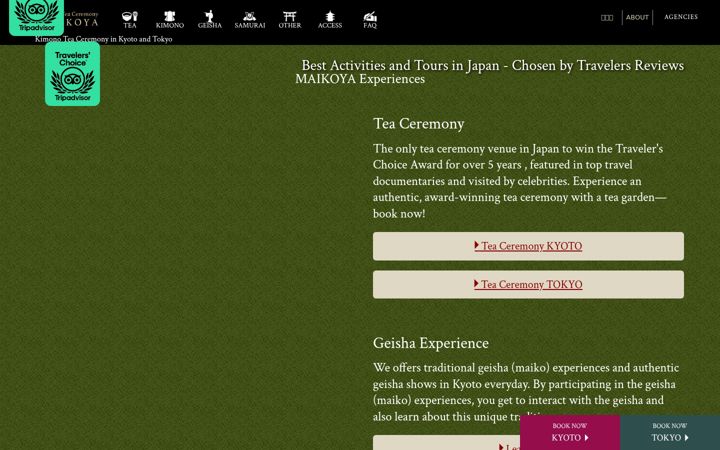Open the SAMURAI menu with helmet icon
This screenshot has width=720, height=450.
click(250, 20)
